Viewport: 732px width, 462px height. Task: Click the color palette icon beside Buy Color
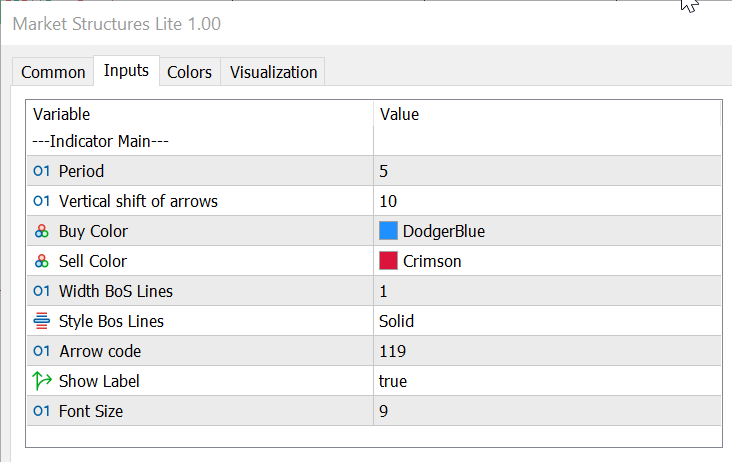pyautogui.click(x=42, y=231)
